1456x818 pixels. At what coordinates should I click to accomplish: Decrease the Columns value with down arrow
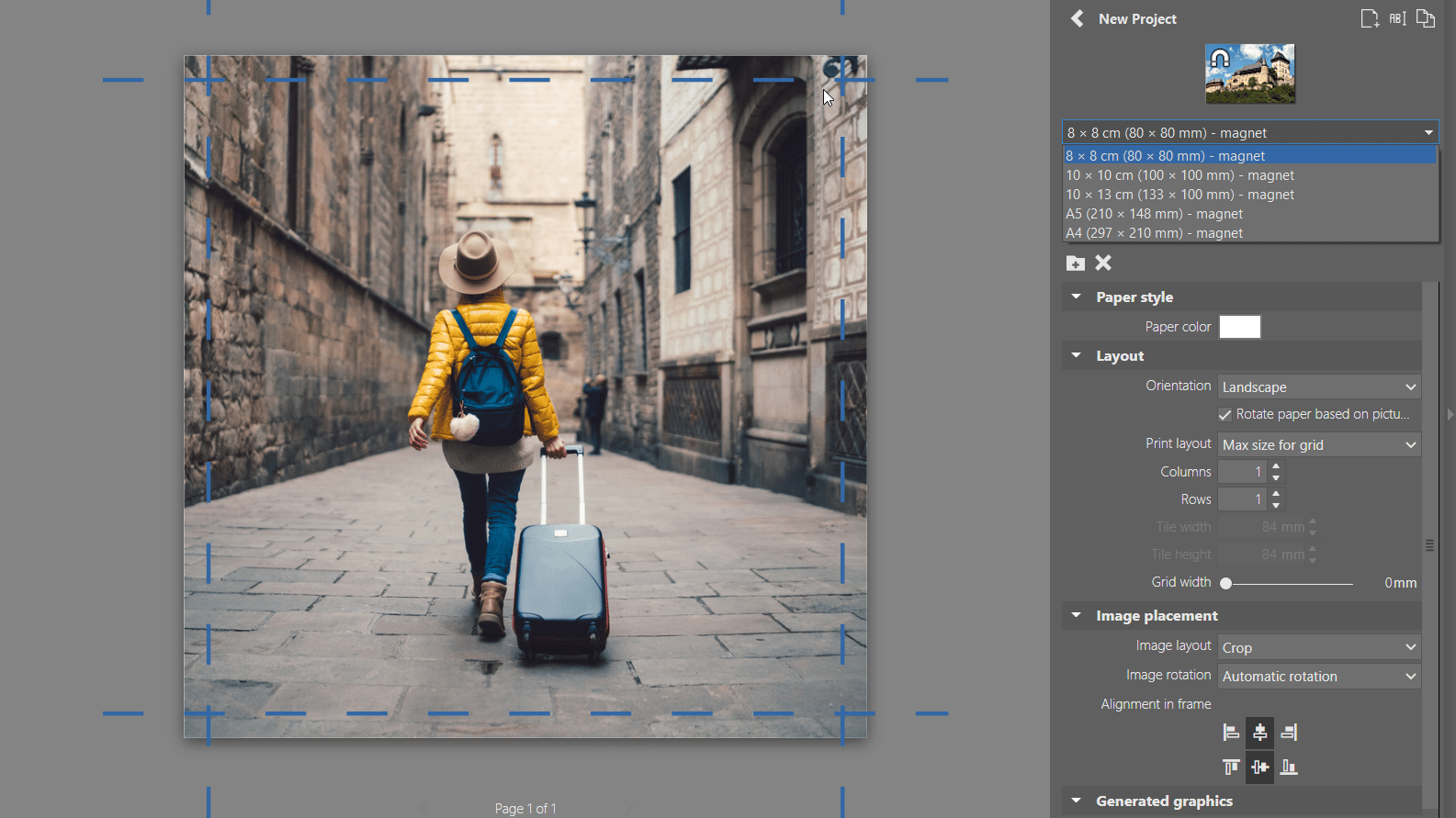1276,477
